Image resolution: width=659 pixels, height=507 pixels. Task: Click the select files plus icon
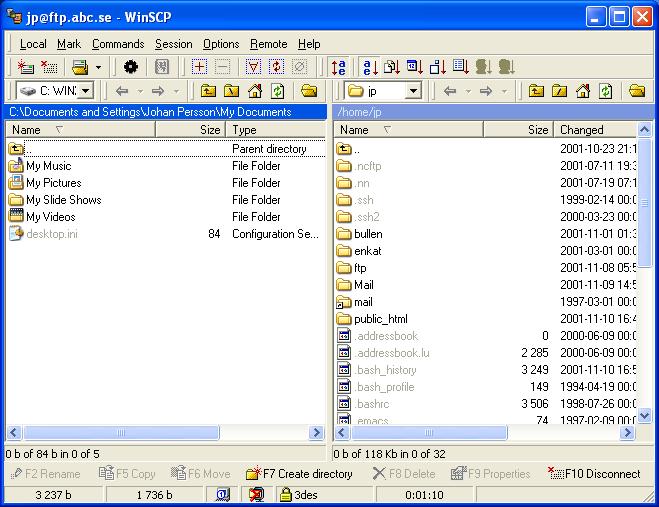[199, 67]
